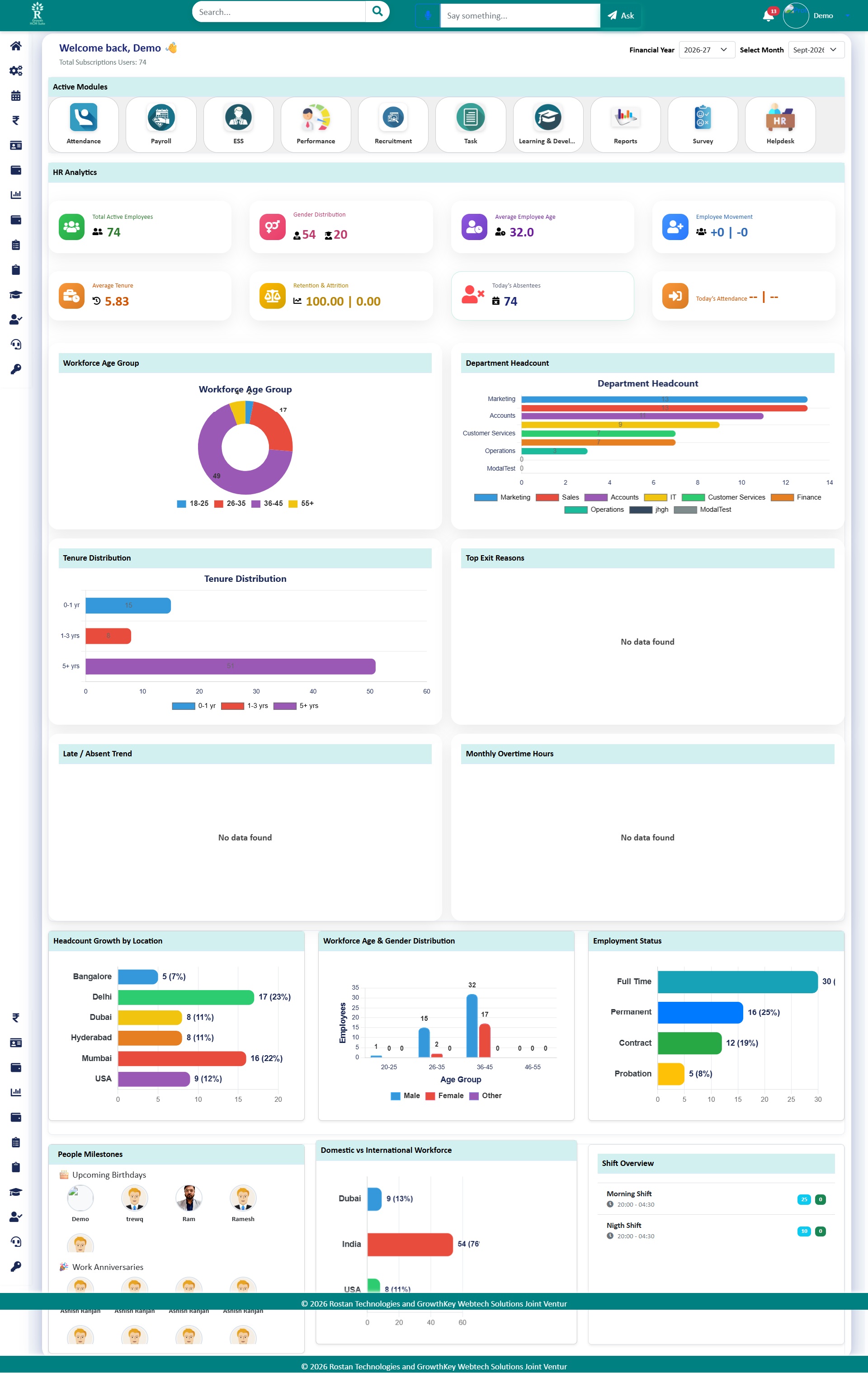This screenshot has height=1373, width=868.
Task: Open the Performance module
Action: tap(316, 124)
